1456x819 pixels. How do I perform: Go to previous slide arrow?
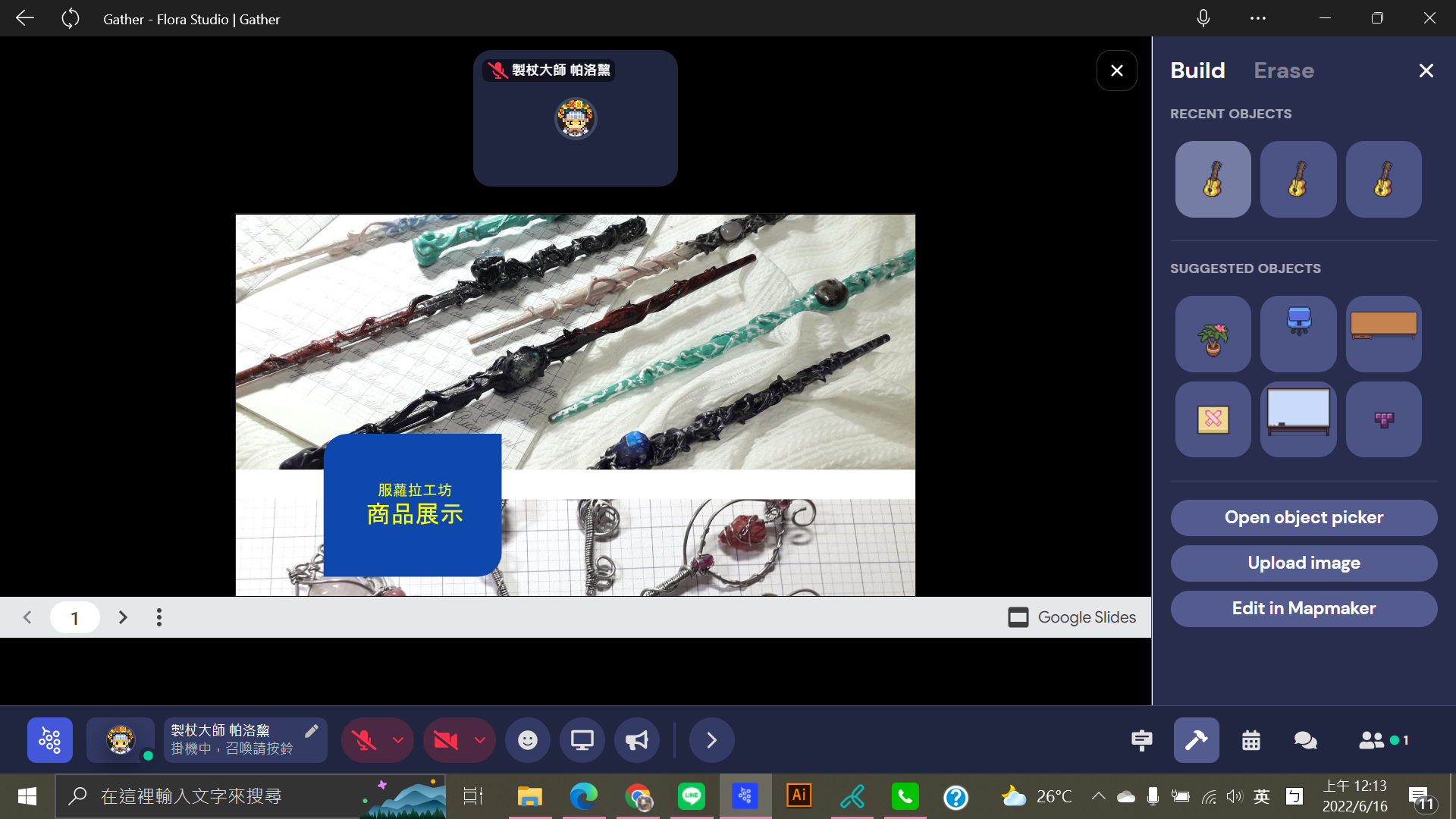[27, 617]
